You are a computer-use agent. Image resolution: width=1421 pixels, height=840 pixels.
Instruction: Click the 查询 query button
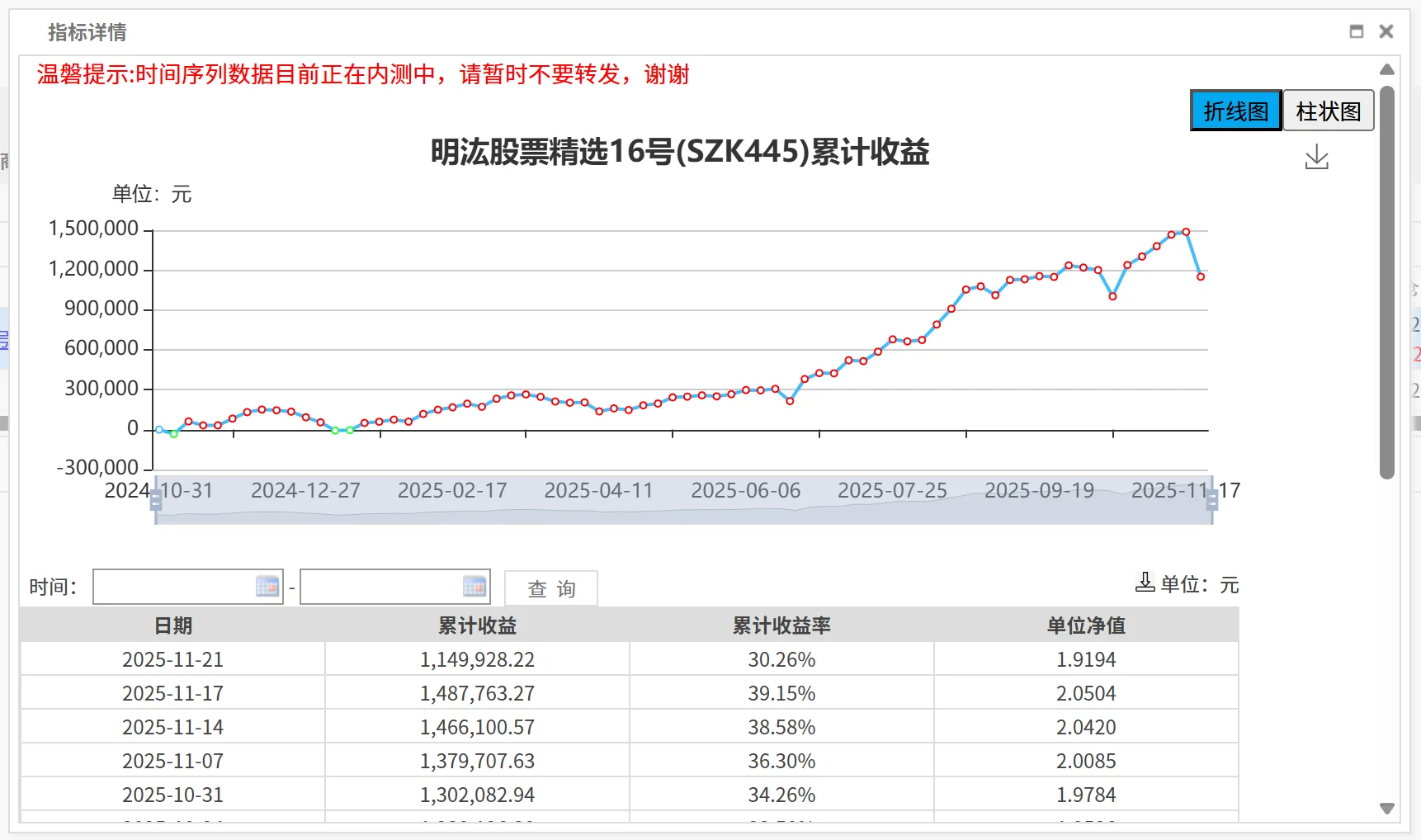(x=550, y=588)
